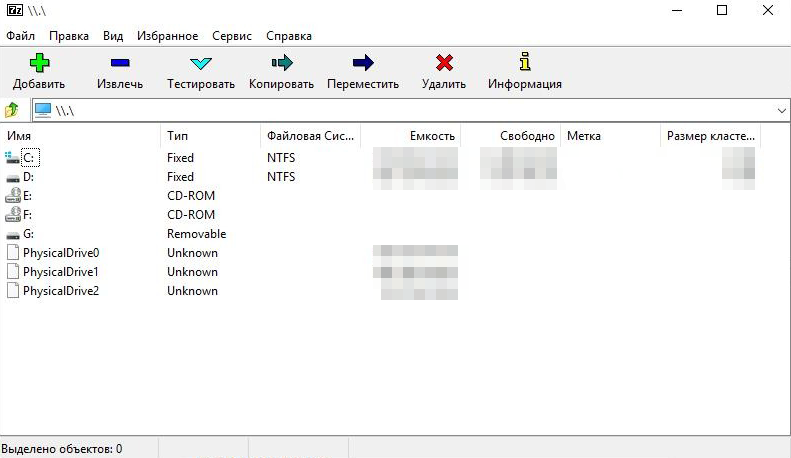Go up one folder level icon
This screenshot has width=791, height=458.
click(12, 109)
